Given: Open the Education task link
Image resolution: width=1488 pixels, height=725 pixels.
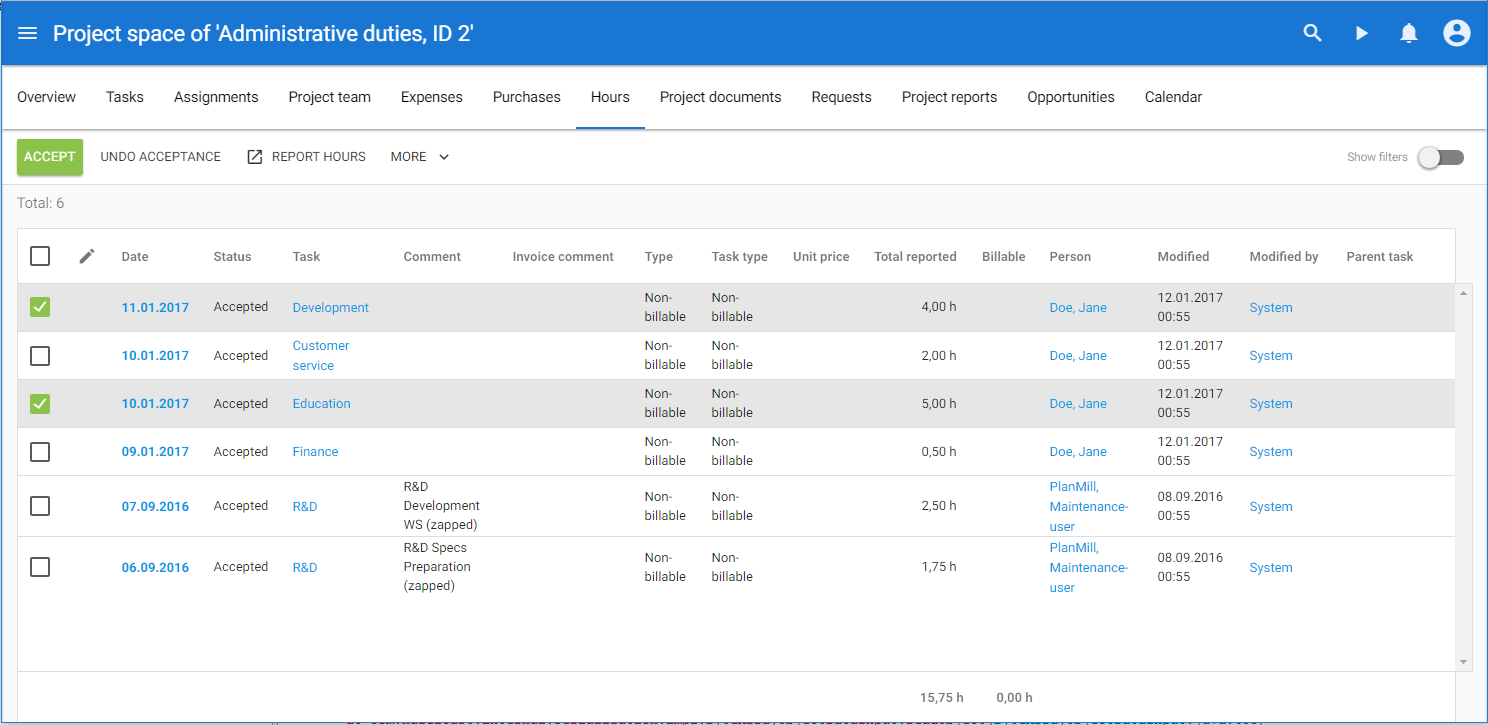Looking at the screenshot, I should pos(322,404).
